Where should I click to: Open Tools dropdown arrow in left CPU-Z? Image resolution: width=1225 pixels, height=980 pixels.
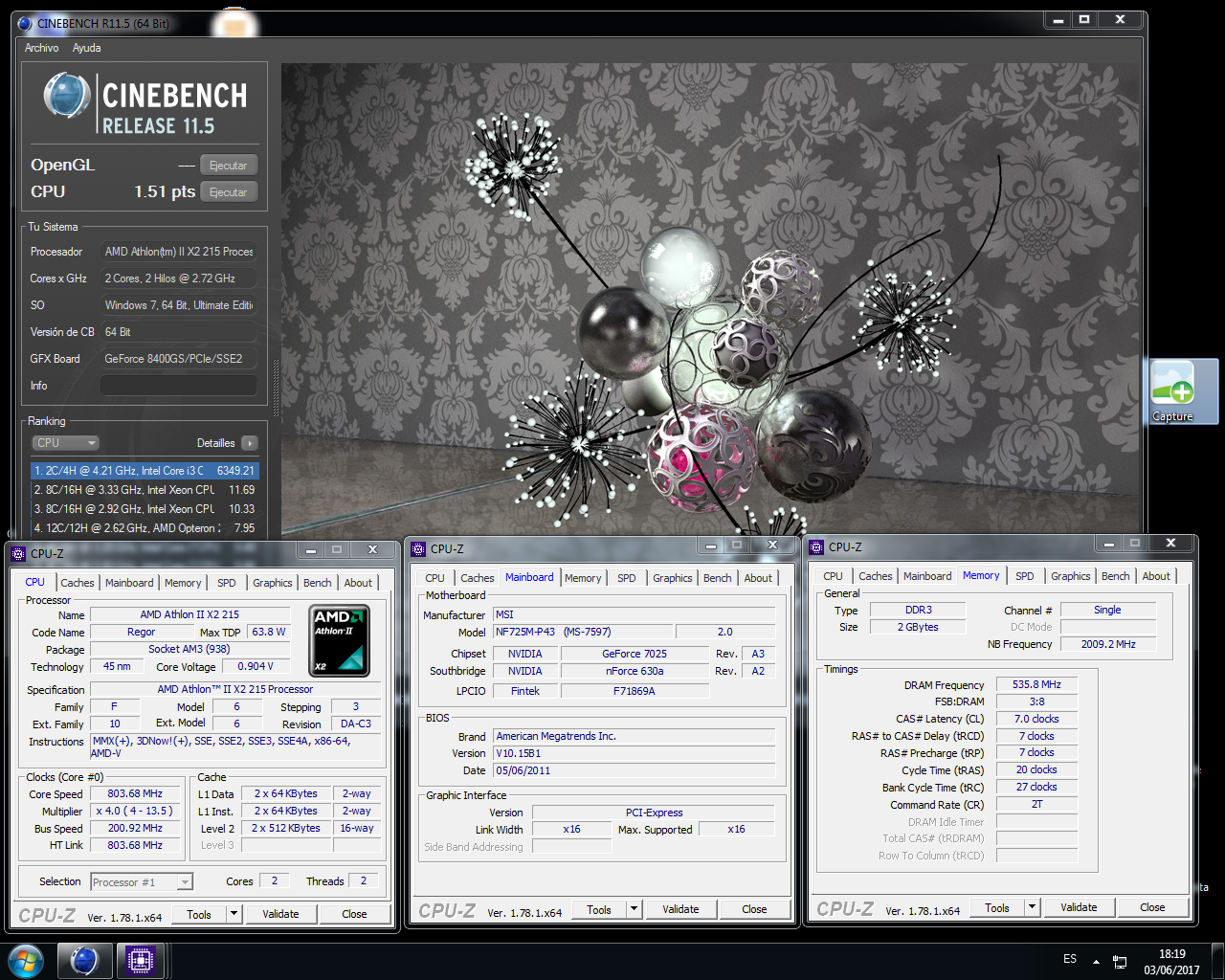click(x=234, y=914)
